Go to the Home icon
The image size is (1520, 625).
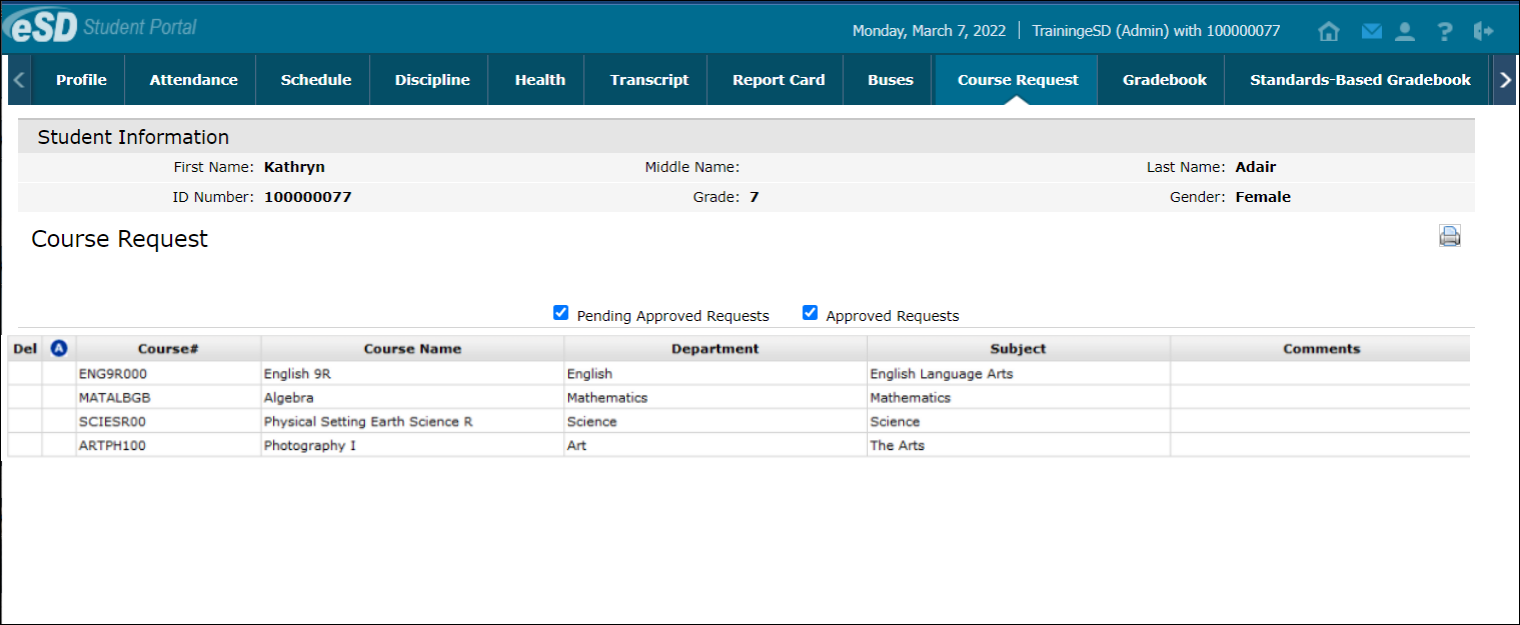1329,31
